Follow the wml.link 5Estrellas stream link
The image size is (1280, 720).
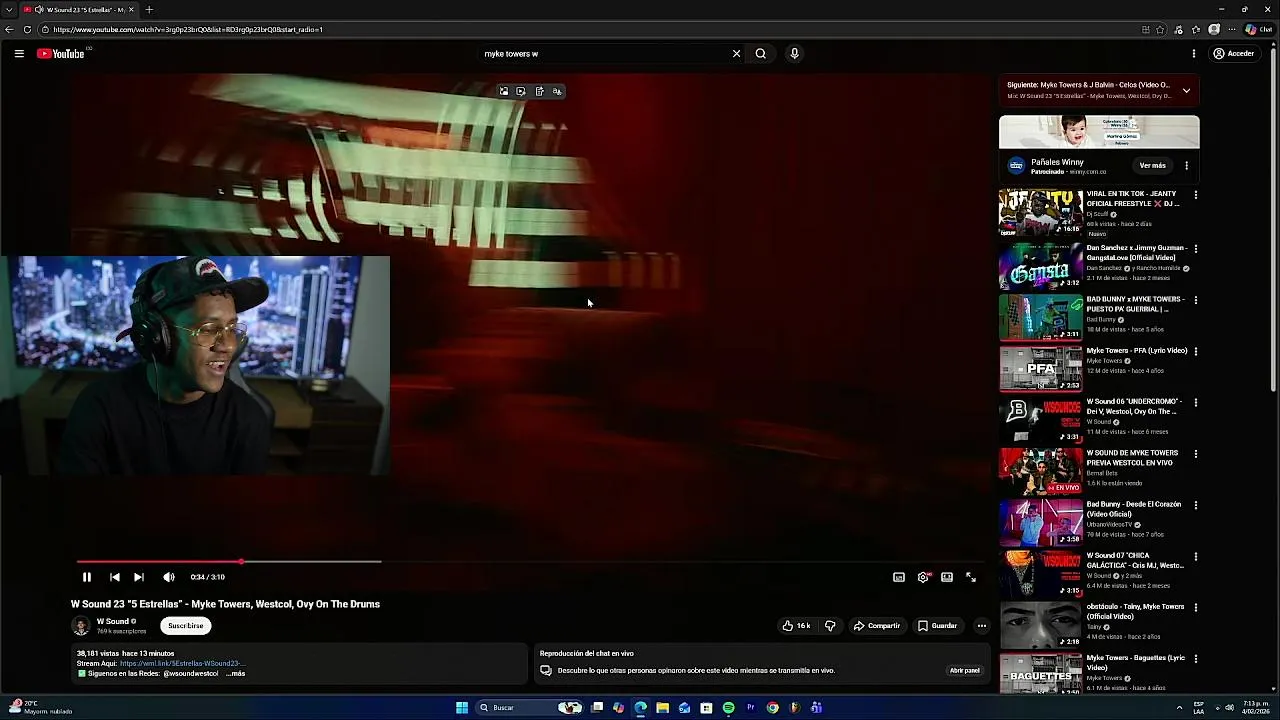pyautogui.click(x=183, y=663)
